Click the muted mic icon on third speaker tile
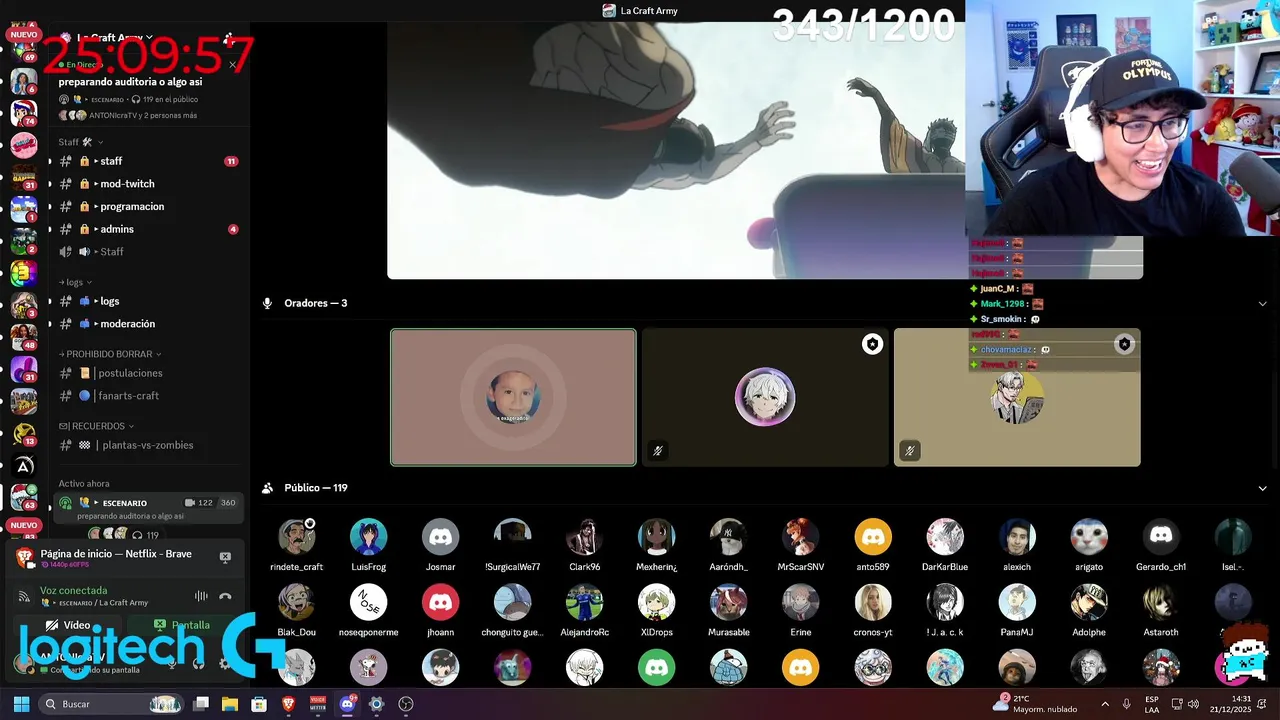Viewport: 1280px width, 720px height. [x=909, y=451]
